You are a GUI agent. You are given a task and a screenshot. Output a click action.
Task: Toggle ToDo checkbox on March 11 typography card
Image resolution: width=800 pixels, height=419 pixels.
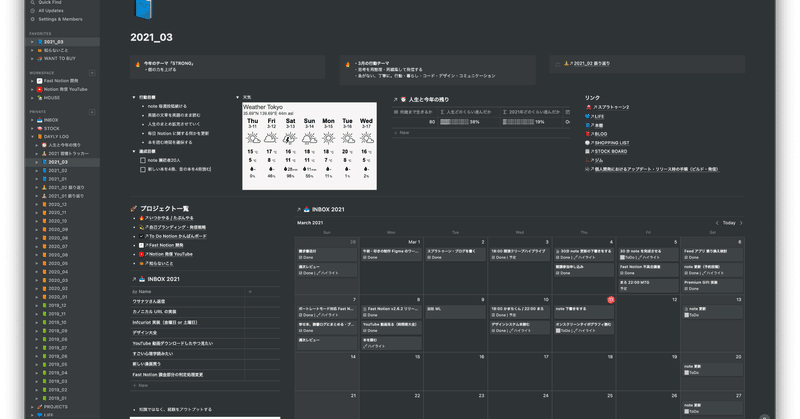(558, 331)
